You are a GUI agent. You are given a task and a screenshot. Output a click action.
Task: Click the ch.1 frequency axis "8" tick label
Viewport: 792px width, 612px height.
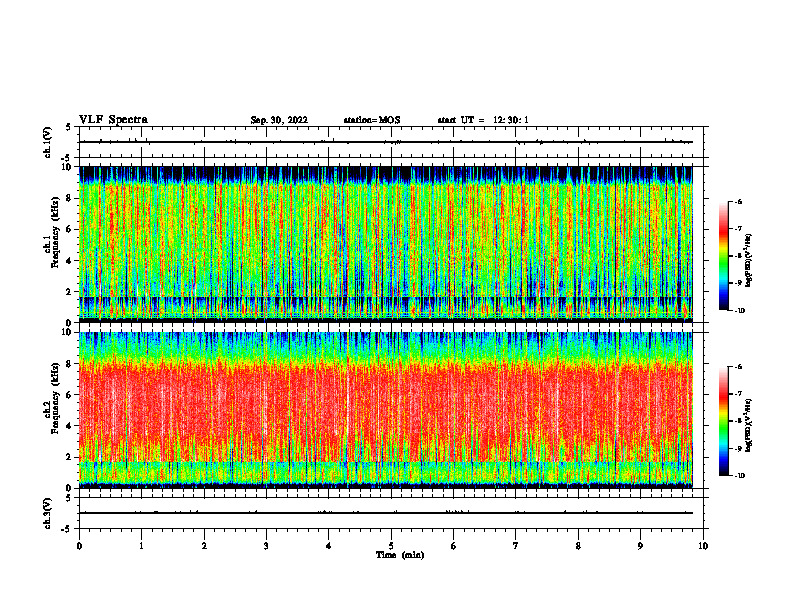tap(69, 198)
